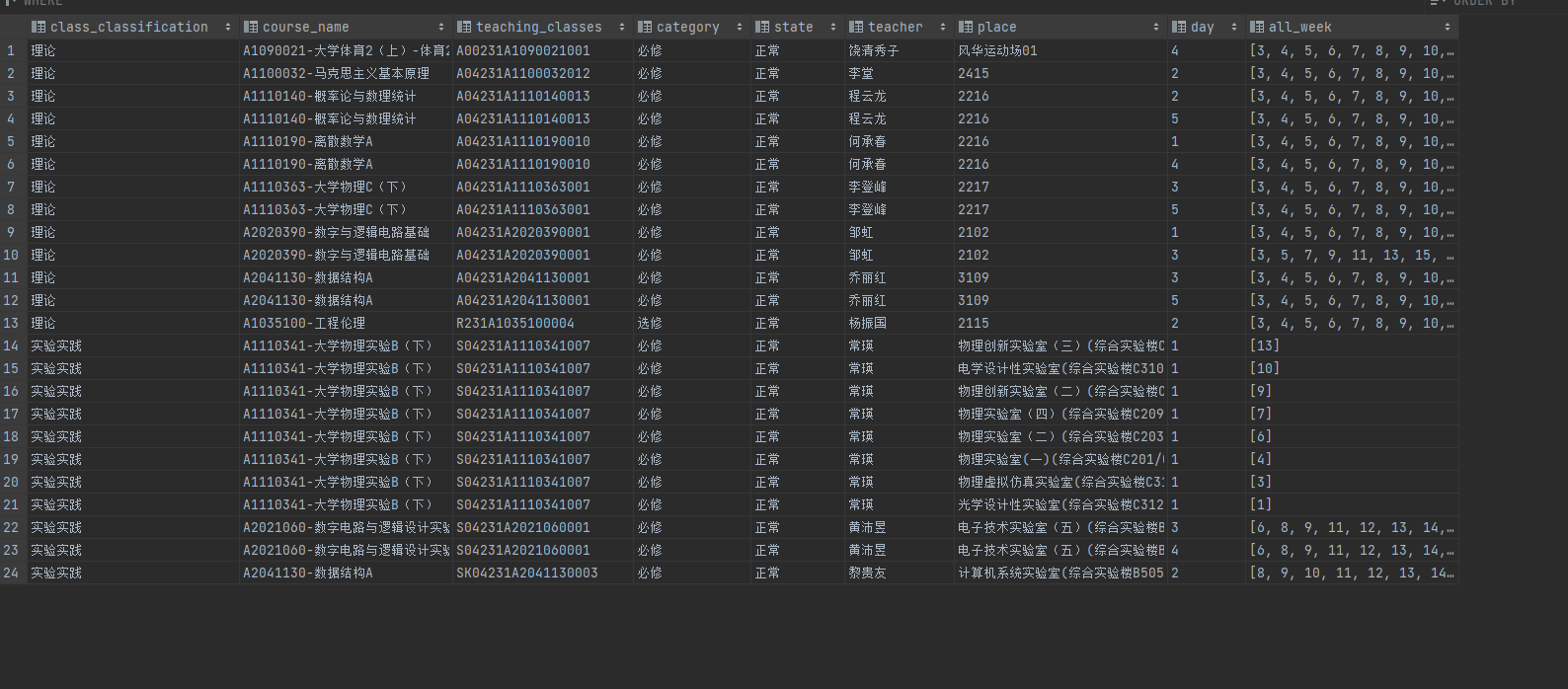Viewport: 1568px width, 689px height.
Task: Click the category column icon
Action: pyautogui.click(x=645, y=28)
